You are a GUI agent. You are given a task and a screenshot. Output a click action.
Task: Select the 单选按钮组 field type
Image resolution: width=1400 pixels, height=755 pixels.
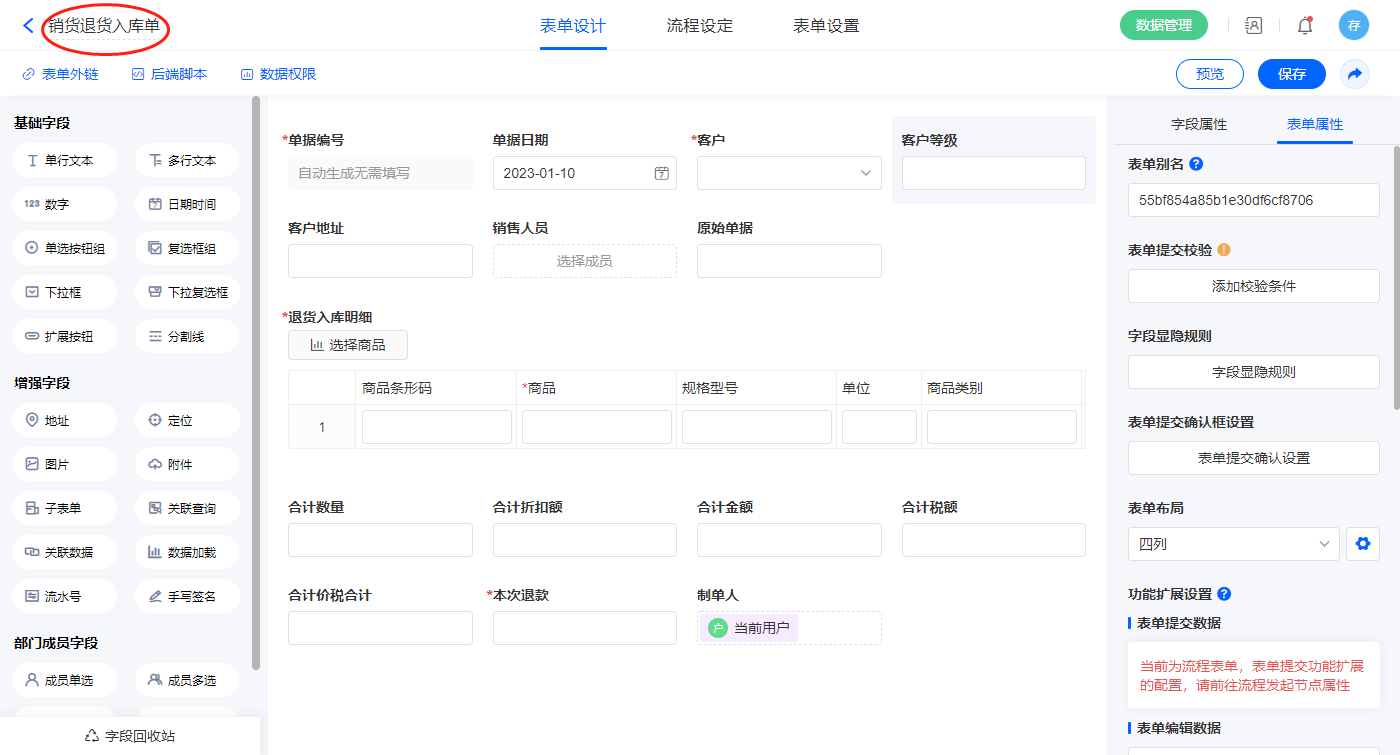tap(65, 248)
